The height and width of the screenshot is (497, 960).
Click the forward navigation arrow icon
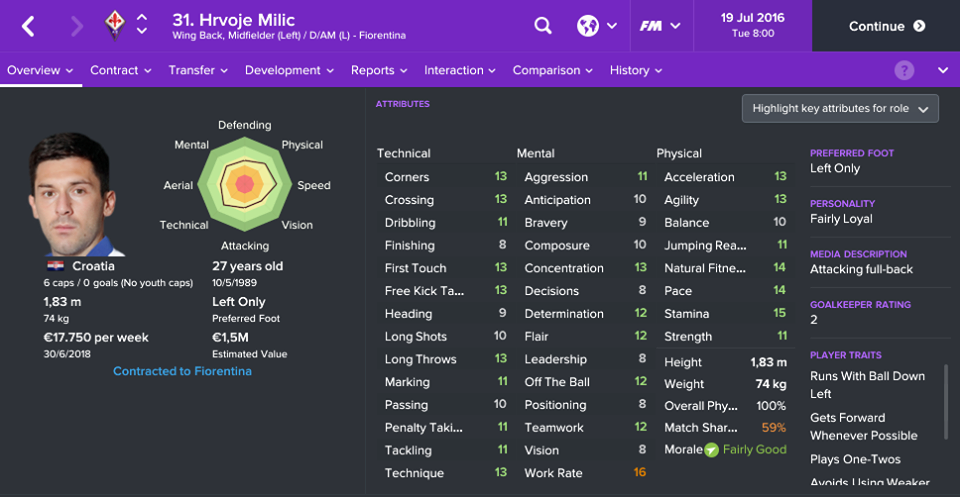(x=77, y=26)
